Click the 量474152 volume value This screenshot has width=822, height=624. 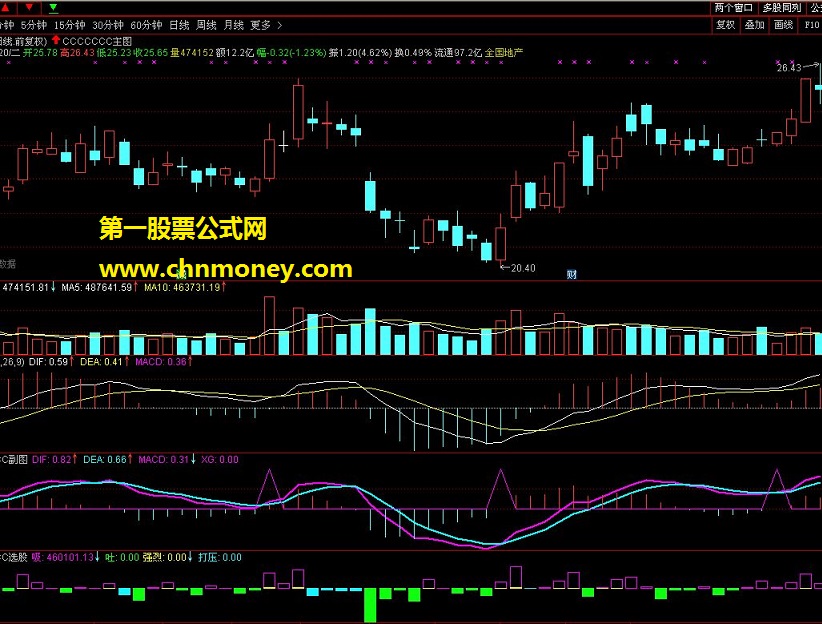192,52
